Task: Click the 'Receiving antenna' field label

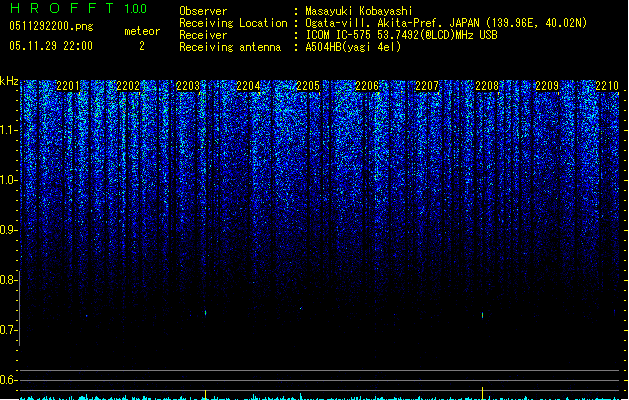Action: [x=230, y=47]
